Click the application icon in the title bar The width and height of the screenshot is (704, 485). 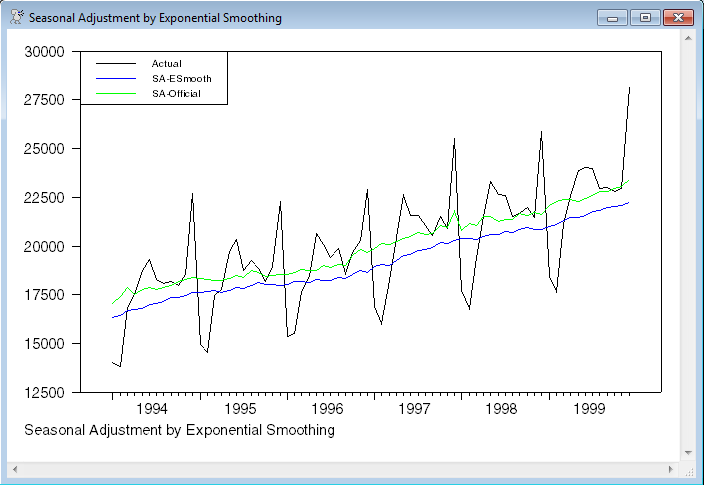(16, 18)
